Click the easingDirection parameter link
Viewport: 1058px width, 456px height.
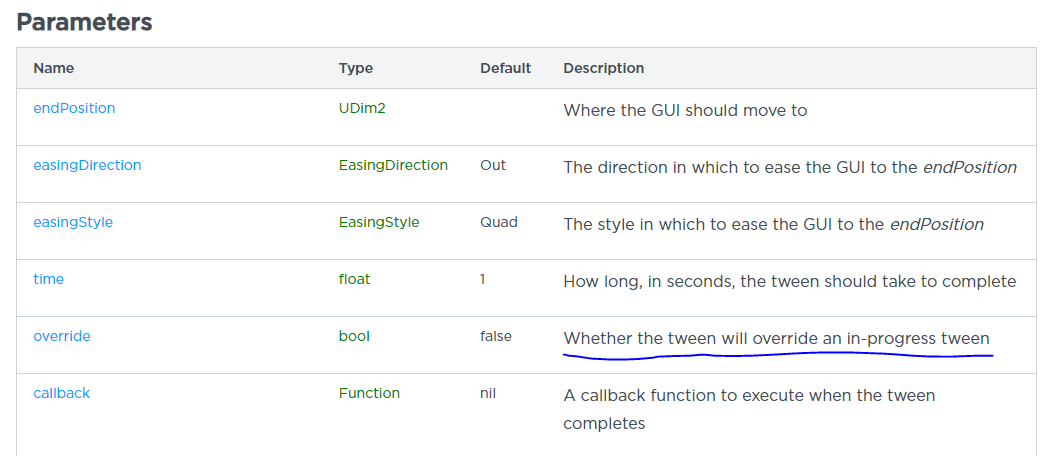87,165
